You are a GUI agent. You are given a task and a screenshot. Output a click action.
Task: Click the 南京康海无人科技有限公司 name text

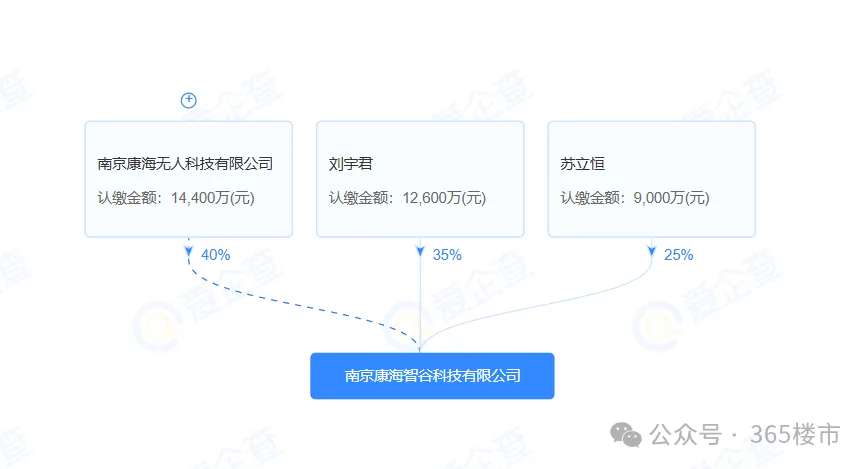click(185, 164)
